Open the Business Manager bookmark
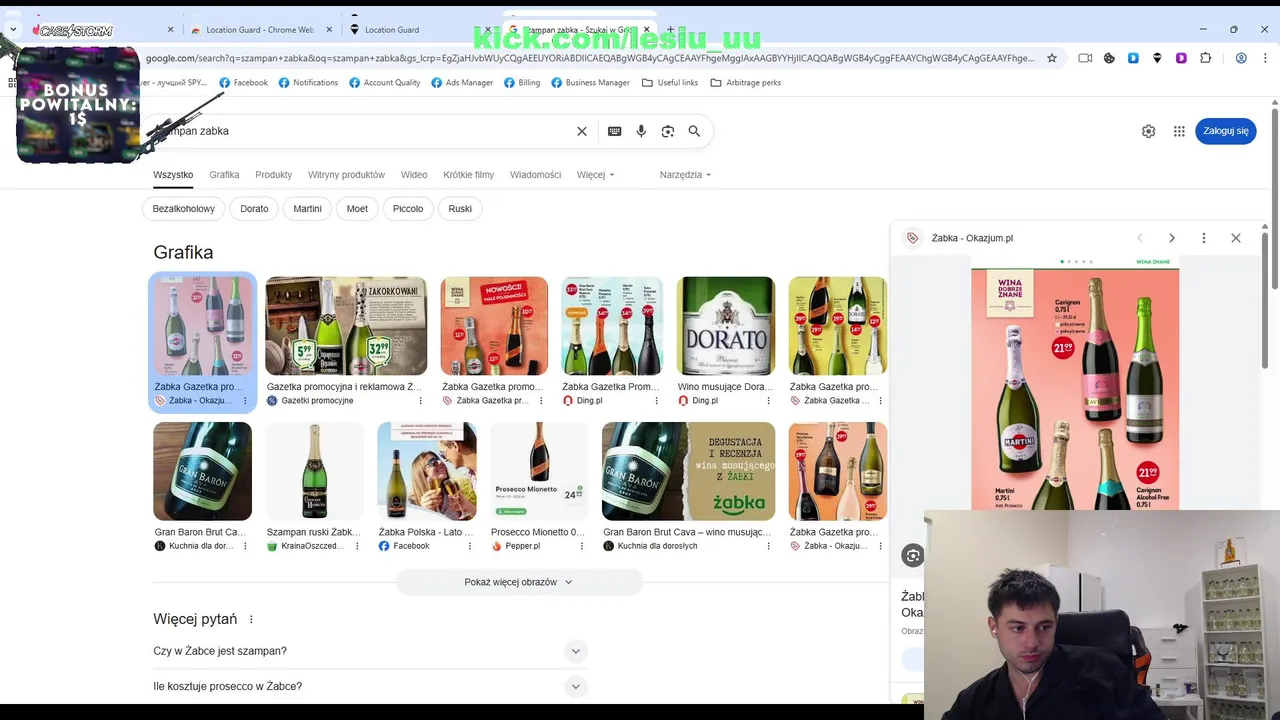 pyautogui.click(x=590, y=83)
